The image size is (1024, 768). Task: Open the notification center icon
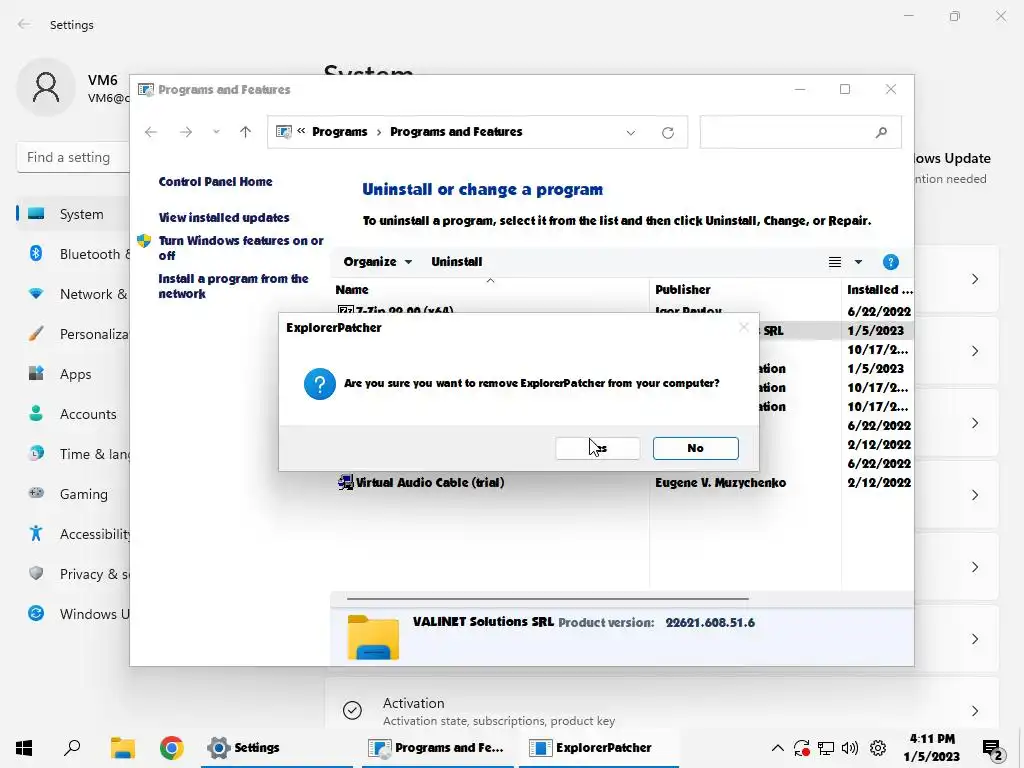(992, 749)
